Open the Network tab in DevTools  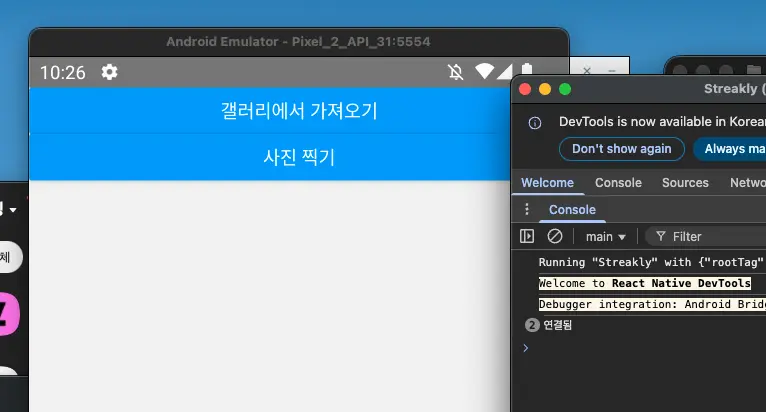point(747,183)
